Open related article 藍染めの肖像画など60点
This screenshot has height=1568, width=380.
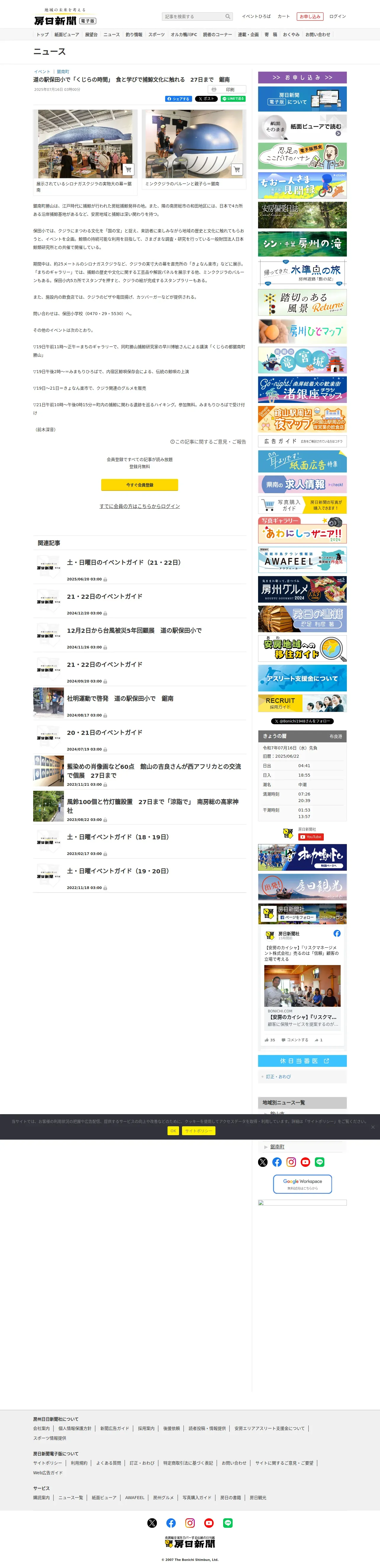154,771
